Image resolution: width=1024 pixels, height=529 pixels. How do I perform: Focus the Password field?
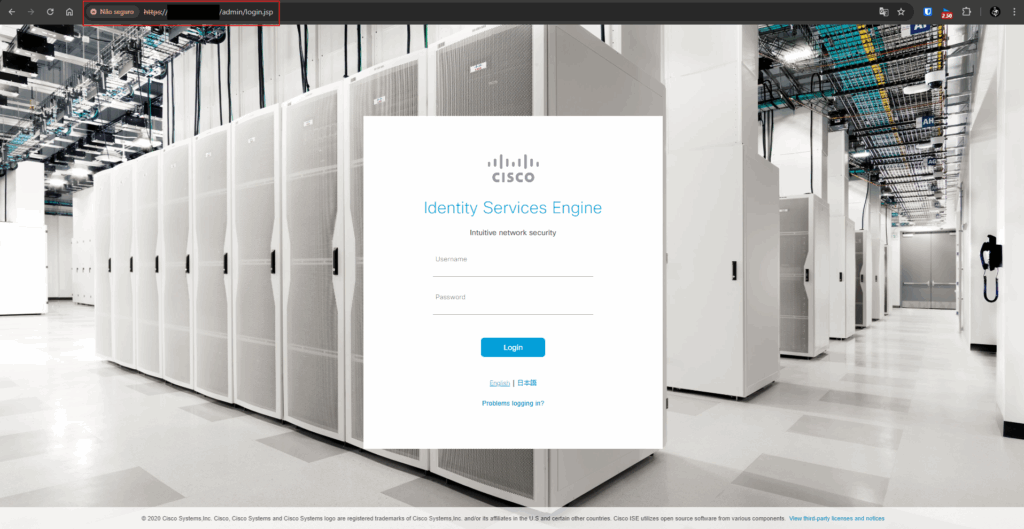(x=512, y=306)
